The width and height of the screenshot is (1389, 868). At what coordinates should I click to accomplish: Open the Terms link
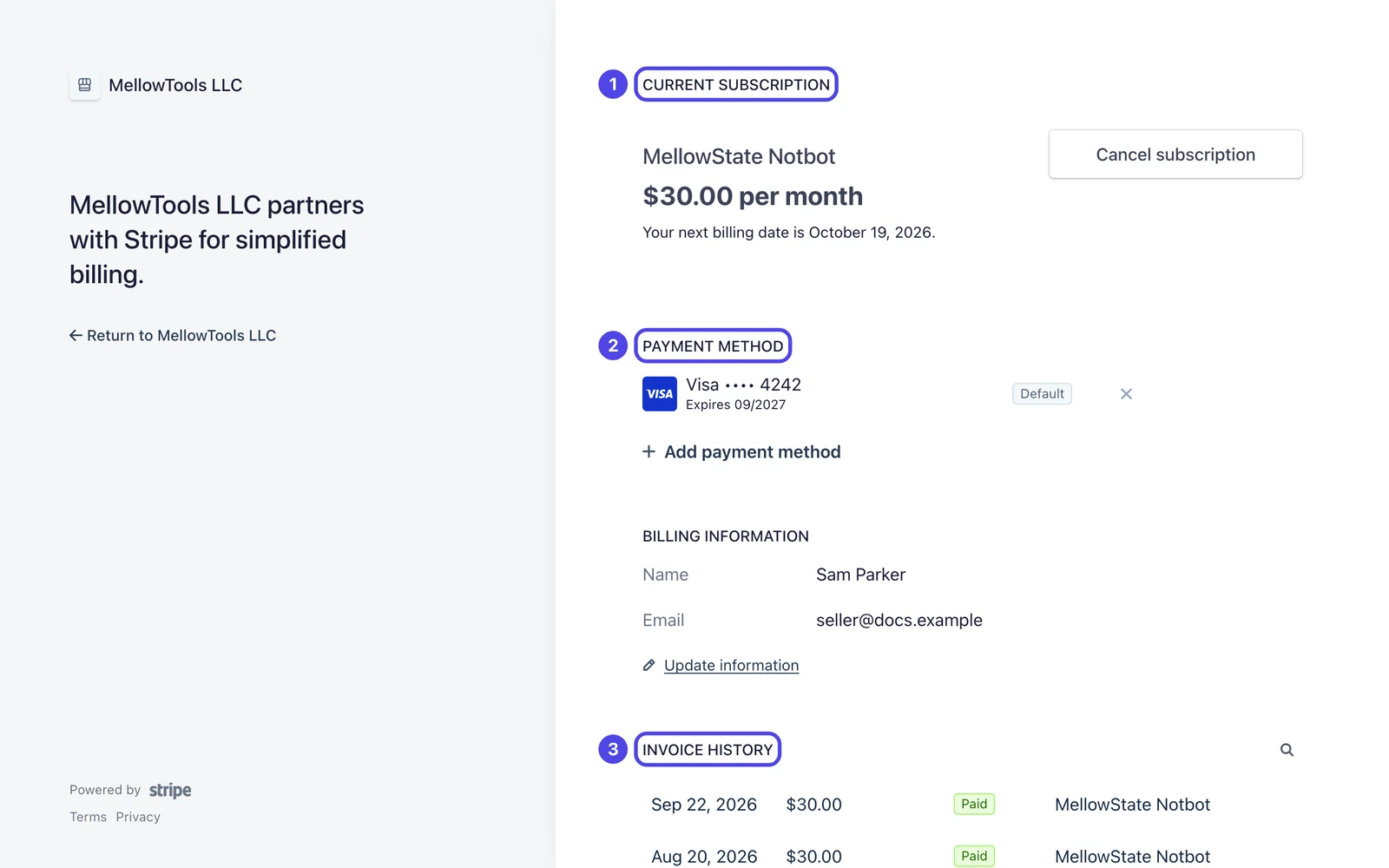click(89, 817)
